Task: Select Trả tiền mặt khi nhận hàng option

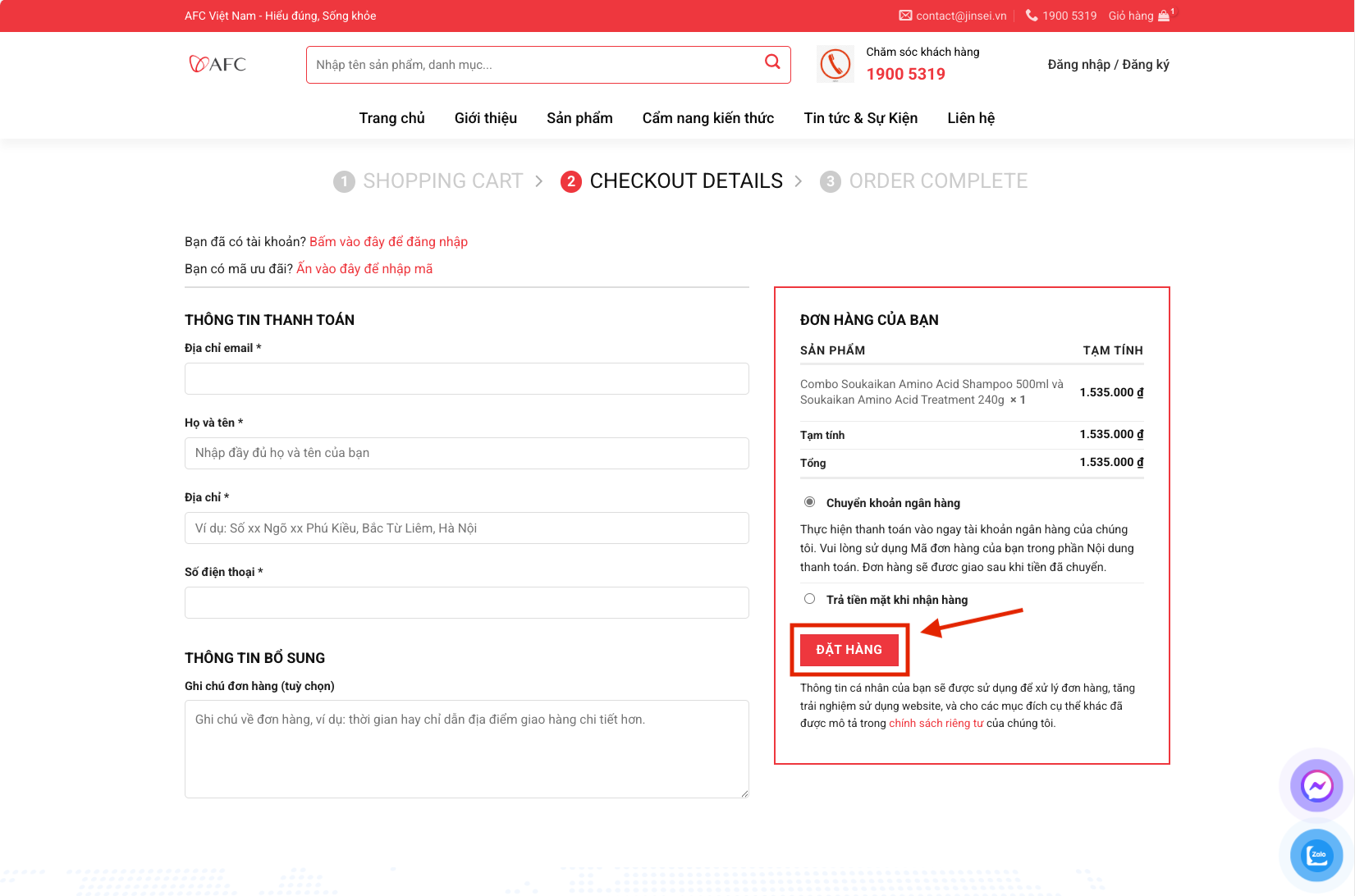Action: click(x=810, y=599)
